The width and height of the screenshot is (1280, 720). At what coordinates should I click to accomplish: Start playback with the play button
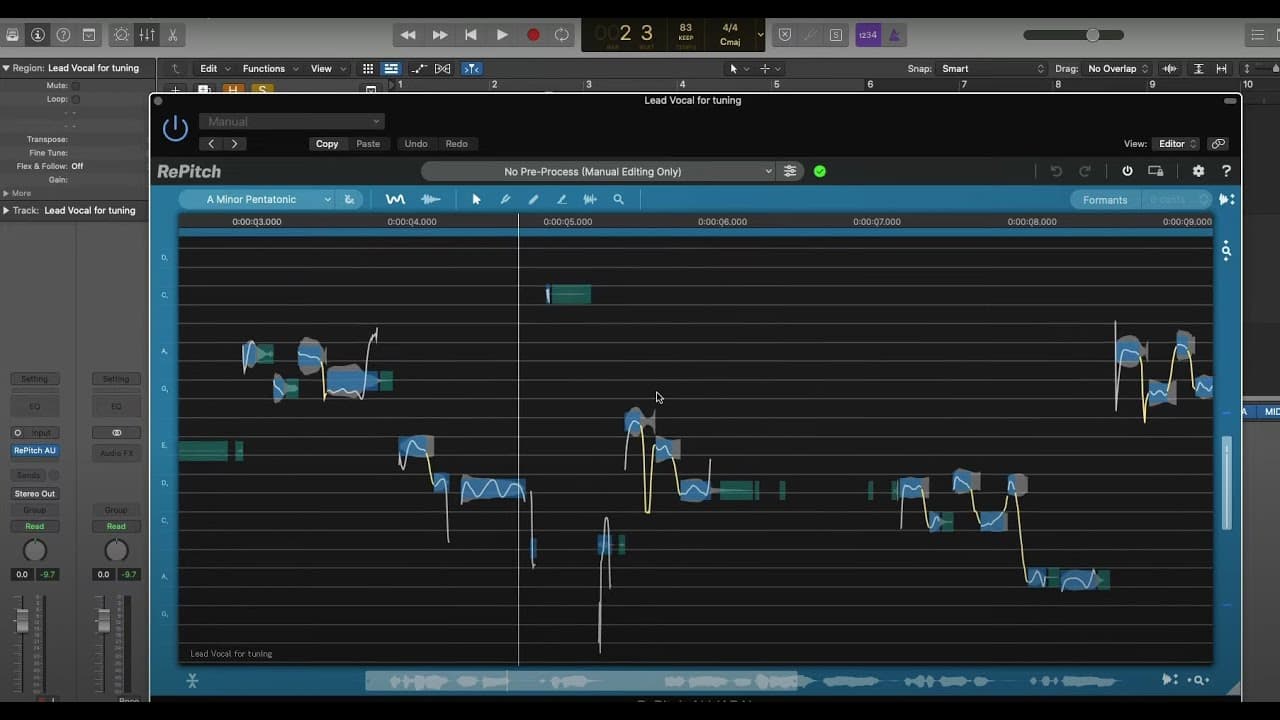tap(502, 34)
